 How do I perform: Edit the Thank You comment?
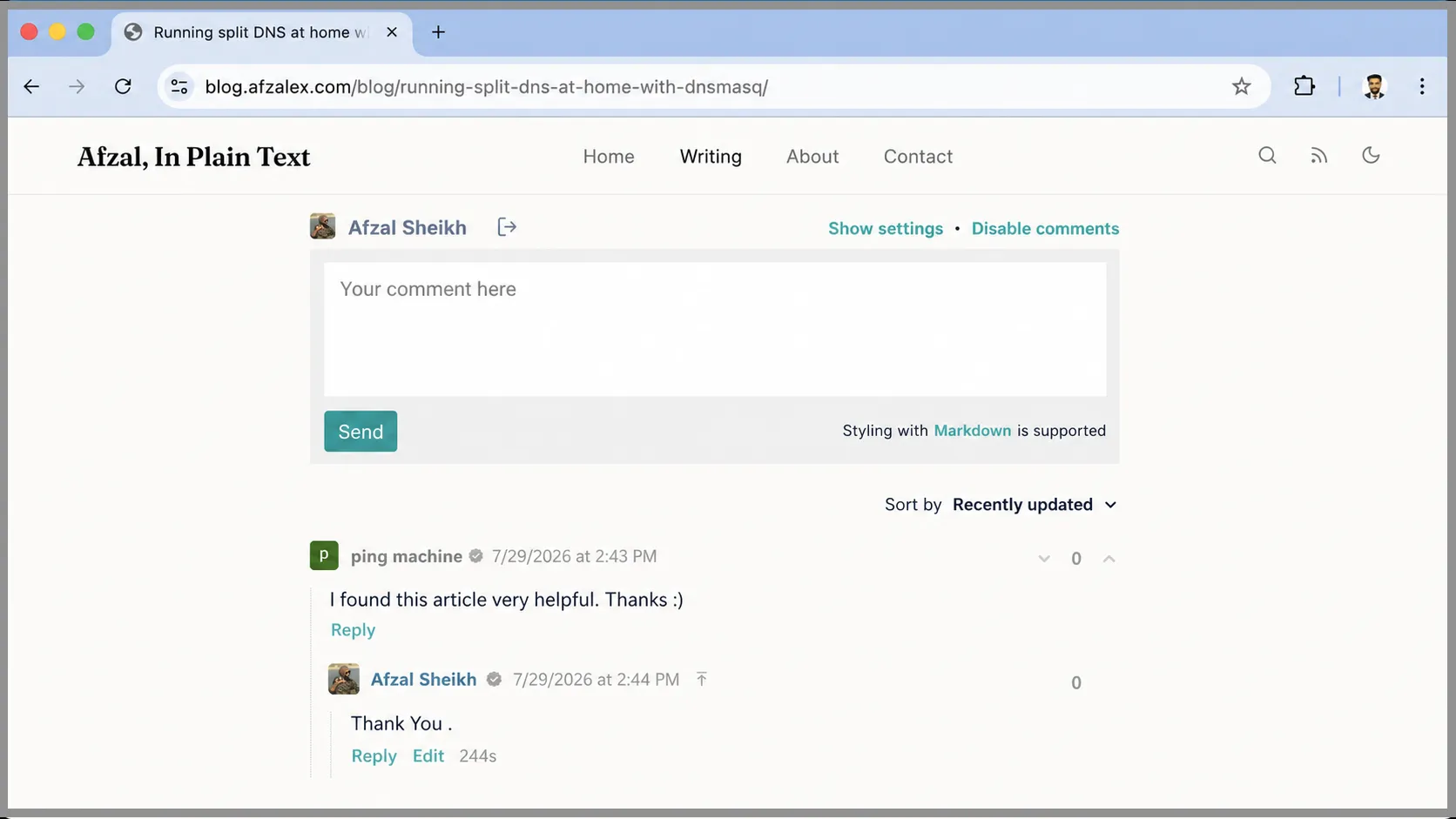click(x=428, y=756)
